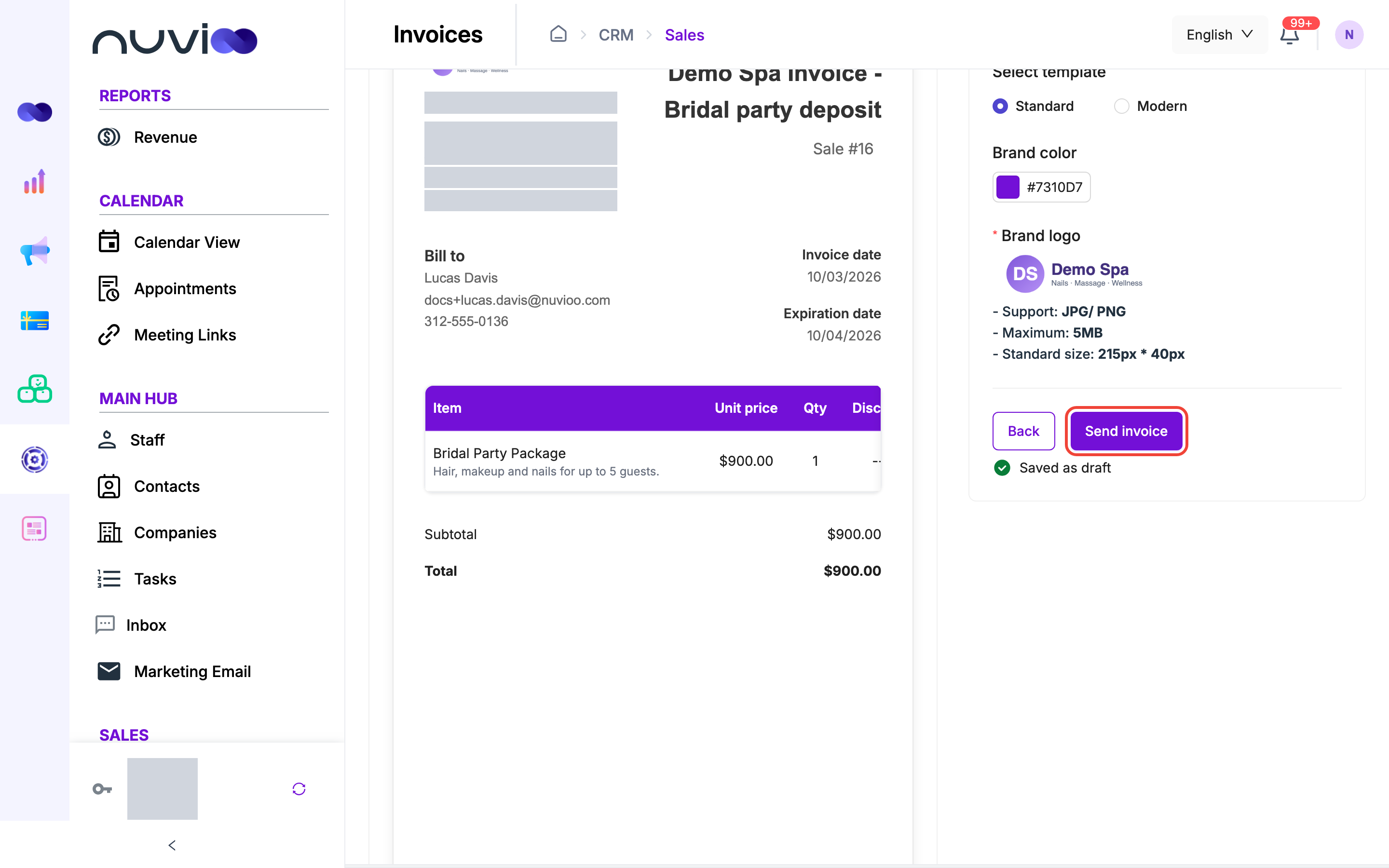Viewport: 1389px width, 868px height.
Task: Click the Sales breadcrumb
Action: tap(684, 35)
